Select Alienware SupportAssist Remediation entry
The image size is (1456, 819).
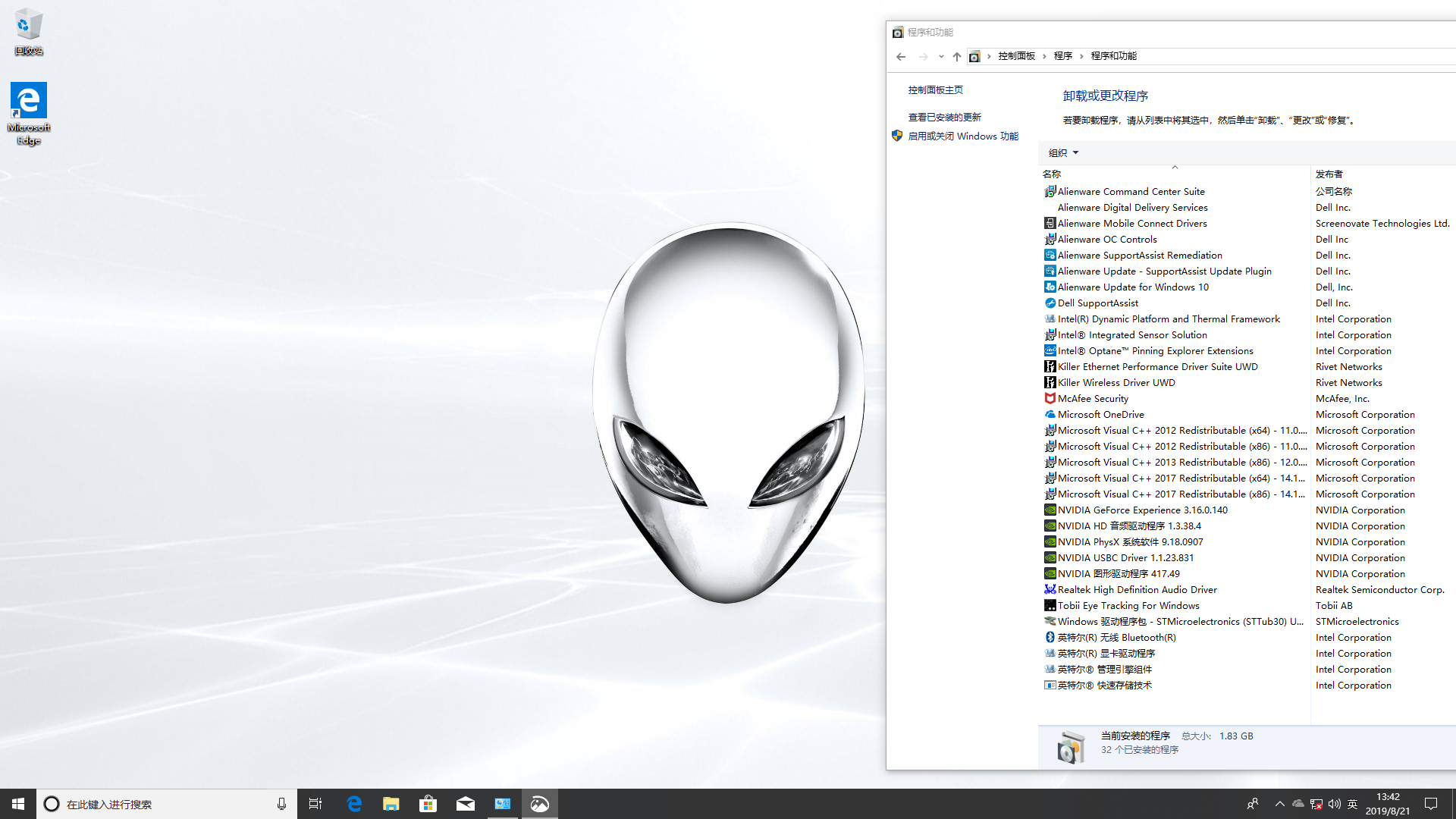pyautogui.click(x=1139, y=255)
